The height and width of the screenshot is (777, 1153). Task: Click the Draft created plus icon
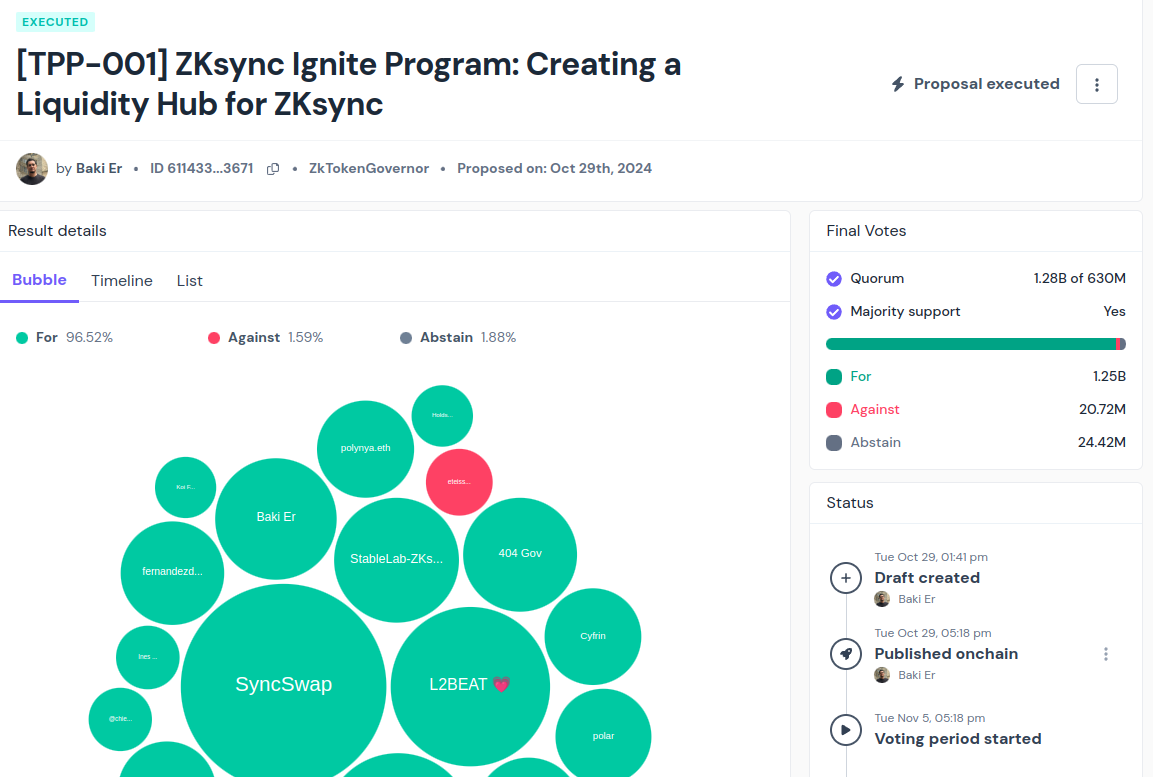pyautogui.click(x=846, y=578)
